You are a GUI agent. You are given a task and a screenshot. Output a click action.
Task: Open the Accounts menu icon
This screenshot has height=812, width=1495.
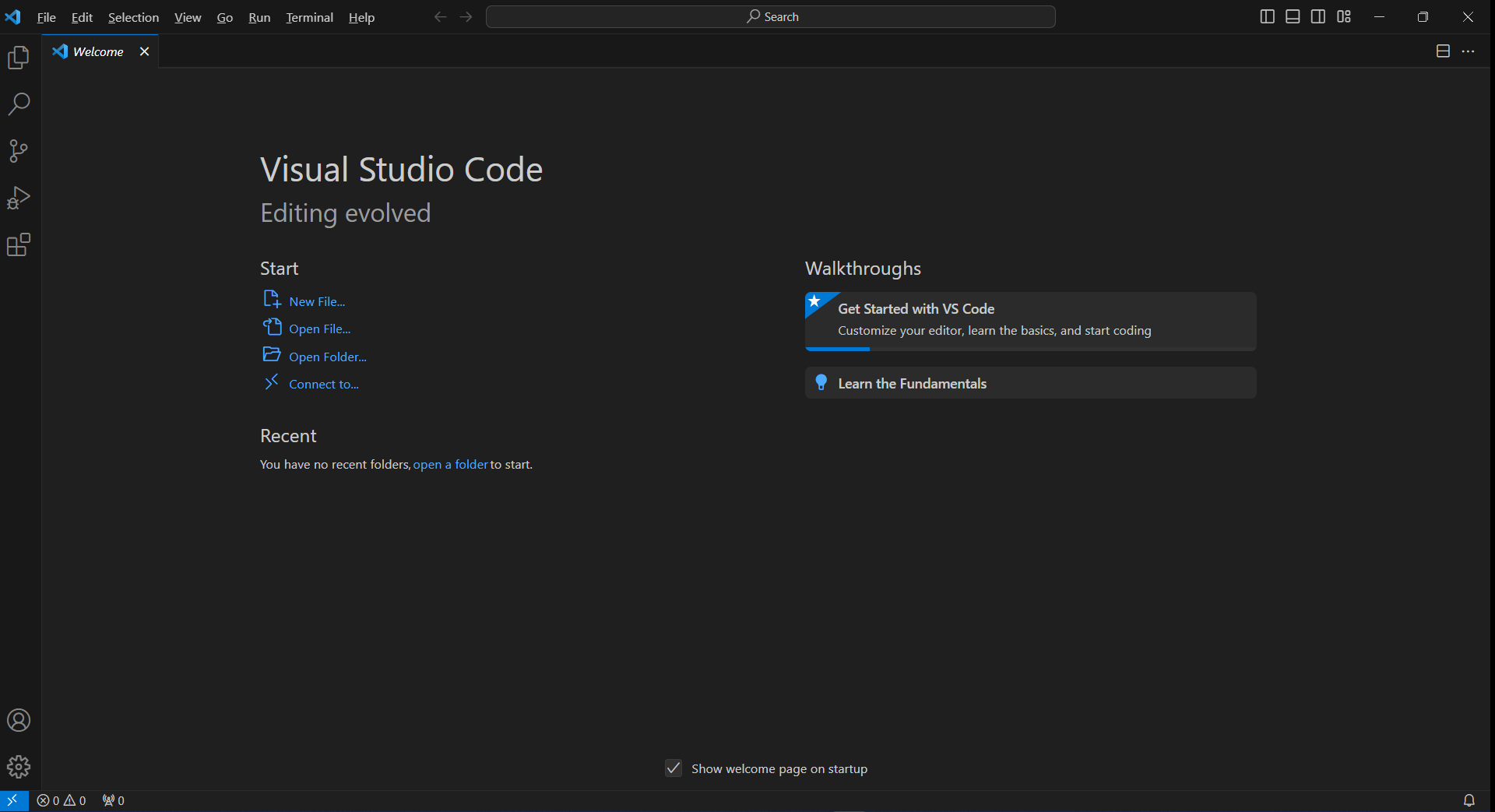pos(19,720)
